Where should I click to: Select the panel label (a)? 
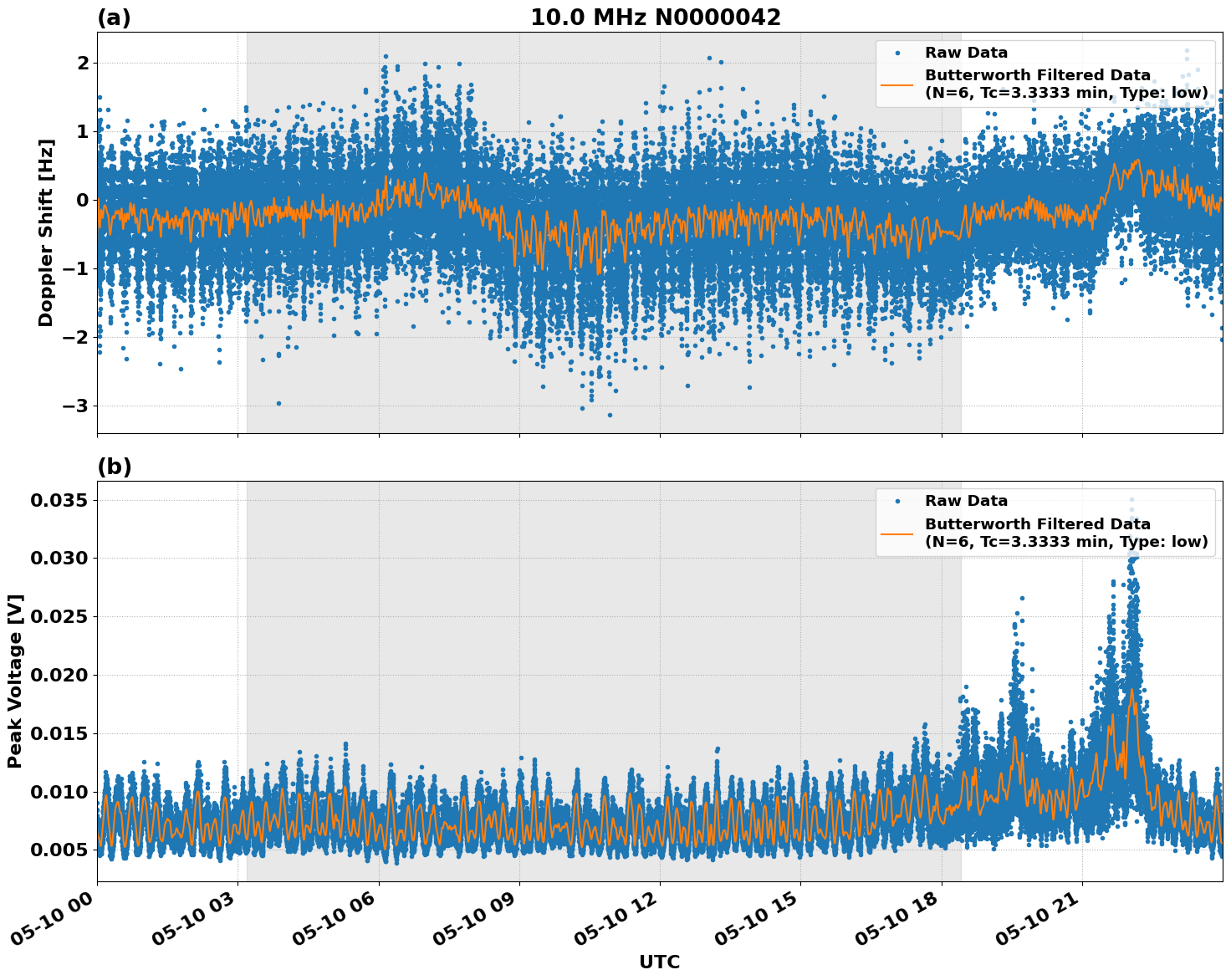(115, 16)
